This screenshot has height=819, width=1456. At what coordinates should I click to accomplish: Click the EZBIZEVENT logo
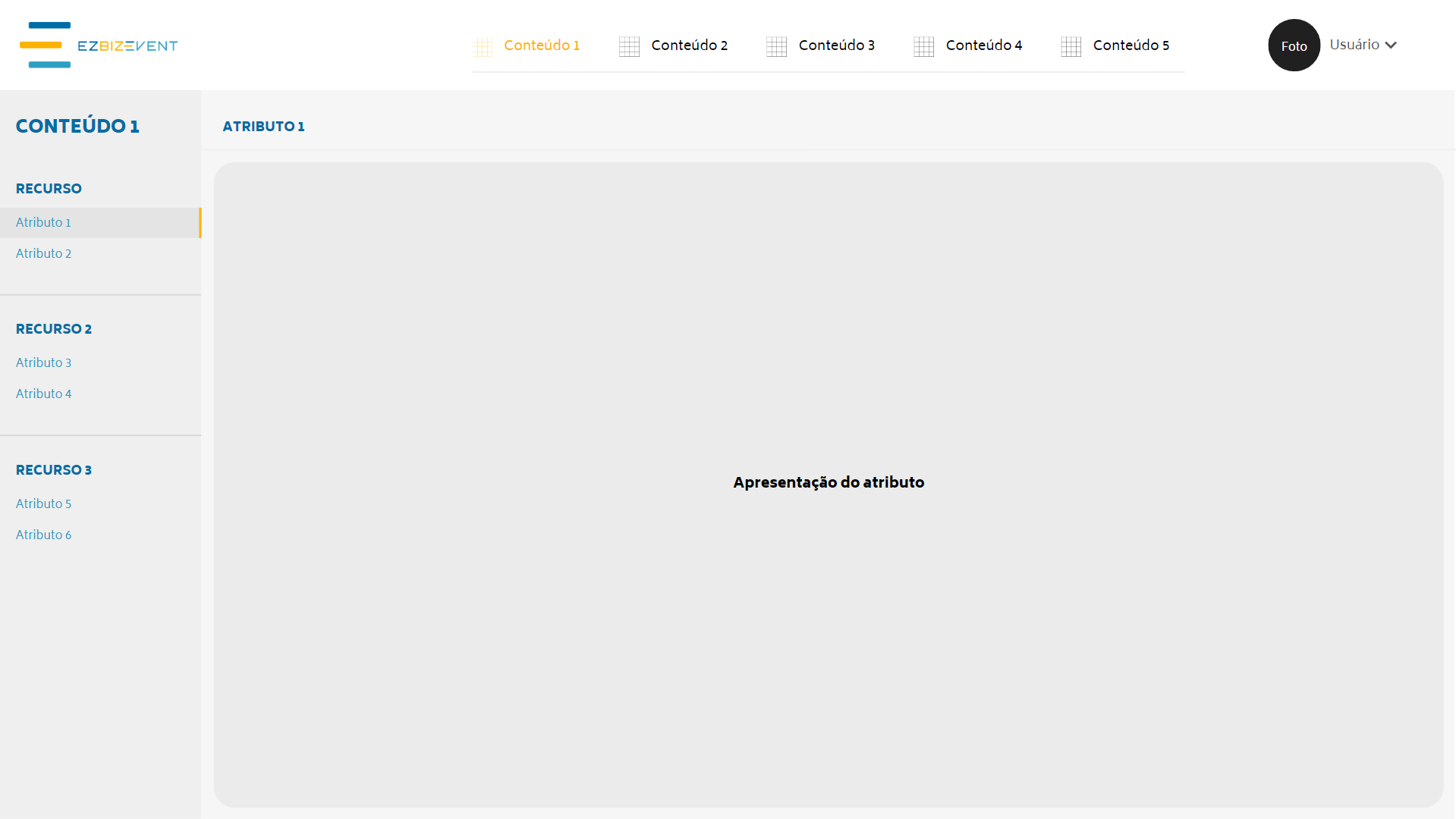click(99, 45)
